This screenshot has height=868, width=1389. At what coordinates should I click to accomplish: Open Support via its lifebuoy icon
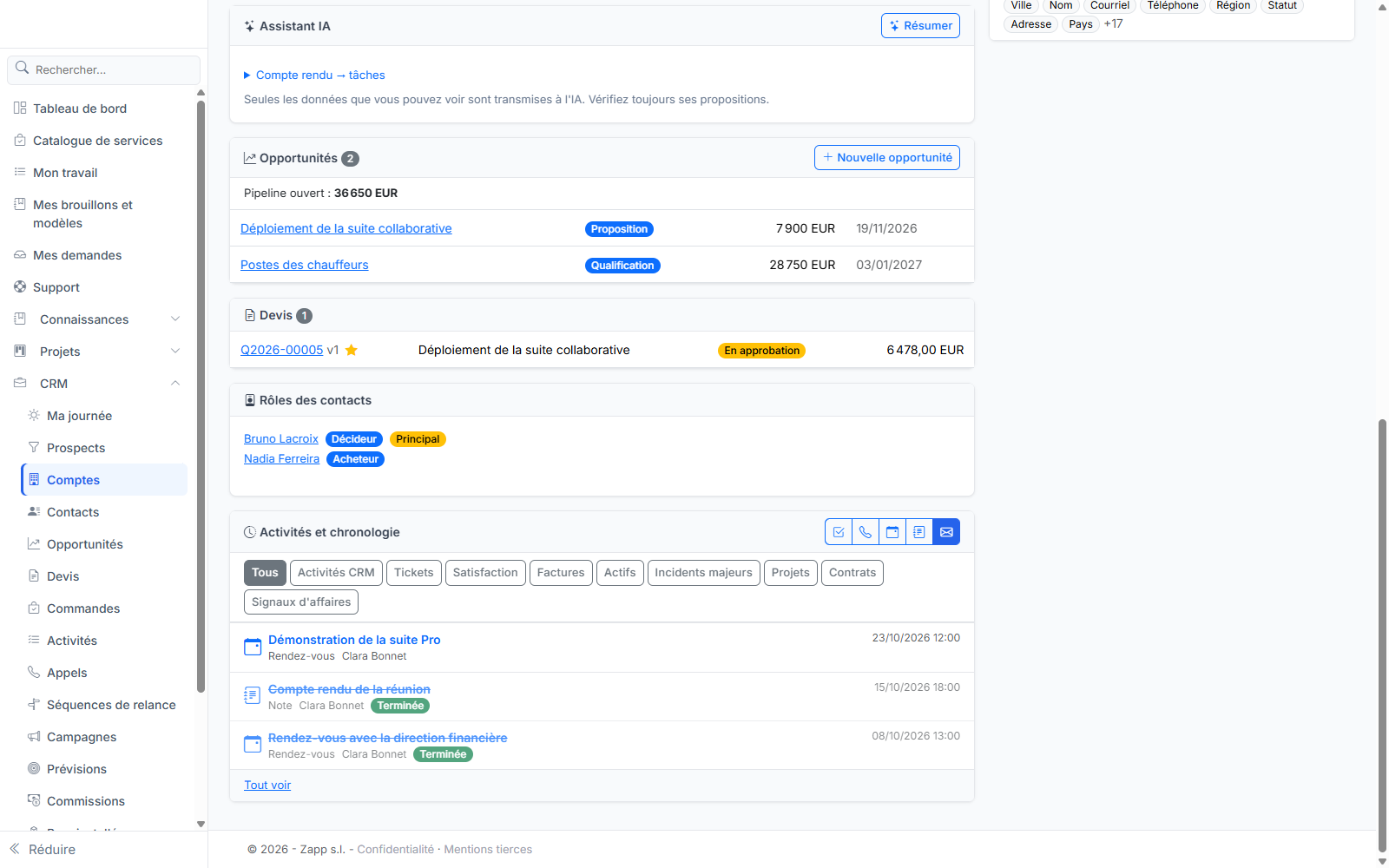[x=20, y=287]
